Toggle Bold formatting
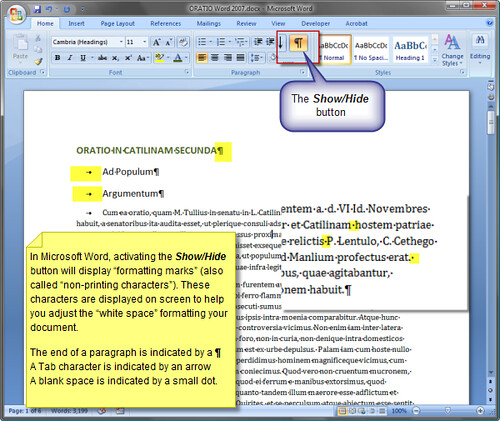Screen dimensions: 500x421 coord(58,58)
